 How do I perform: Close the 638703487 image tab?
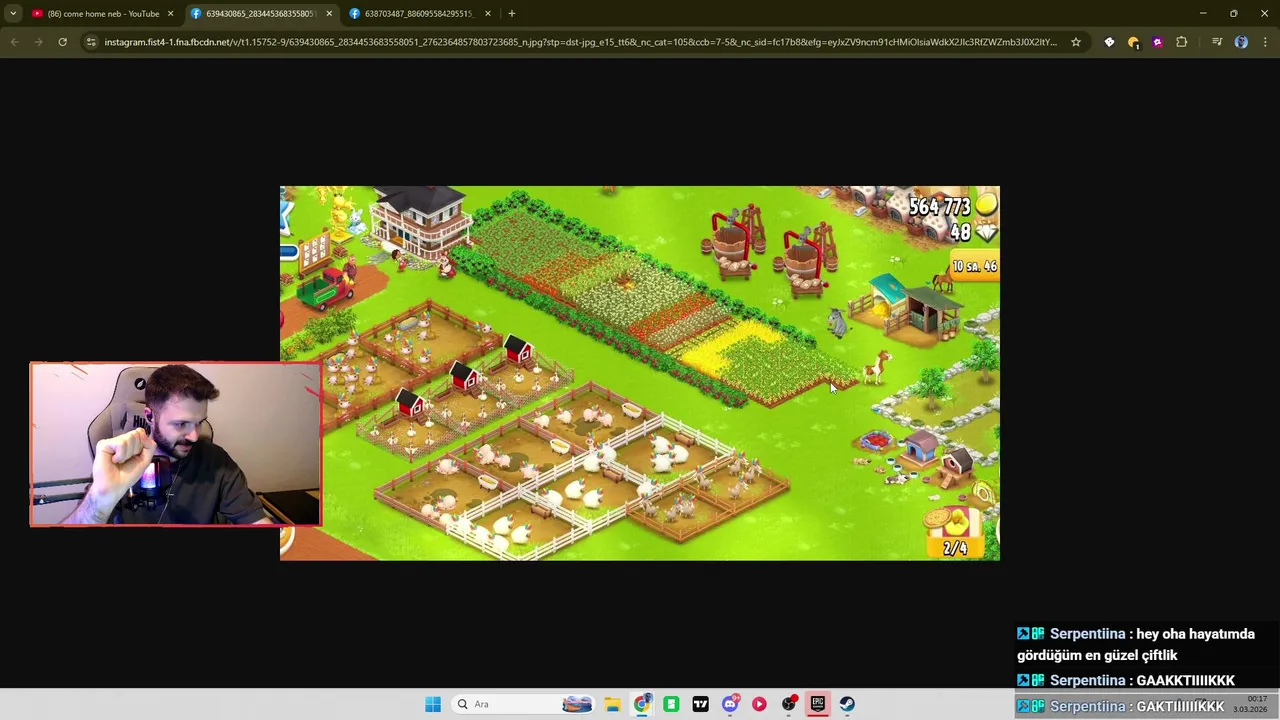pyautogui.click(x=487, y=13)
